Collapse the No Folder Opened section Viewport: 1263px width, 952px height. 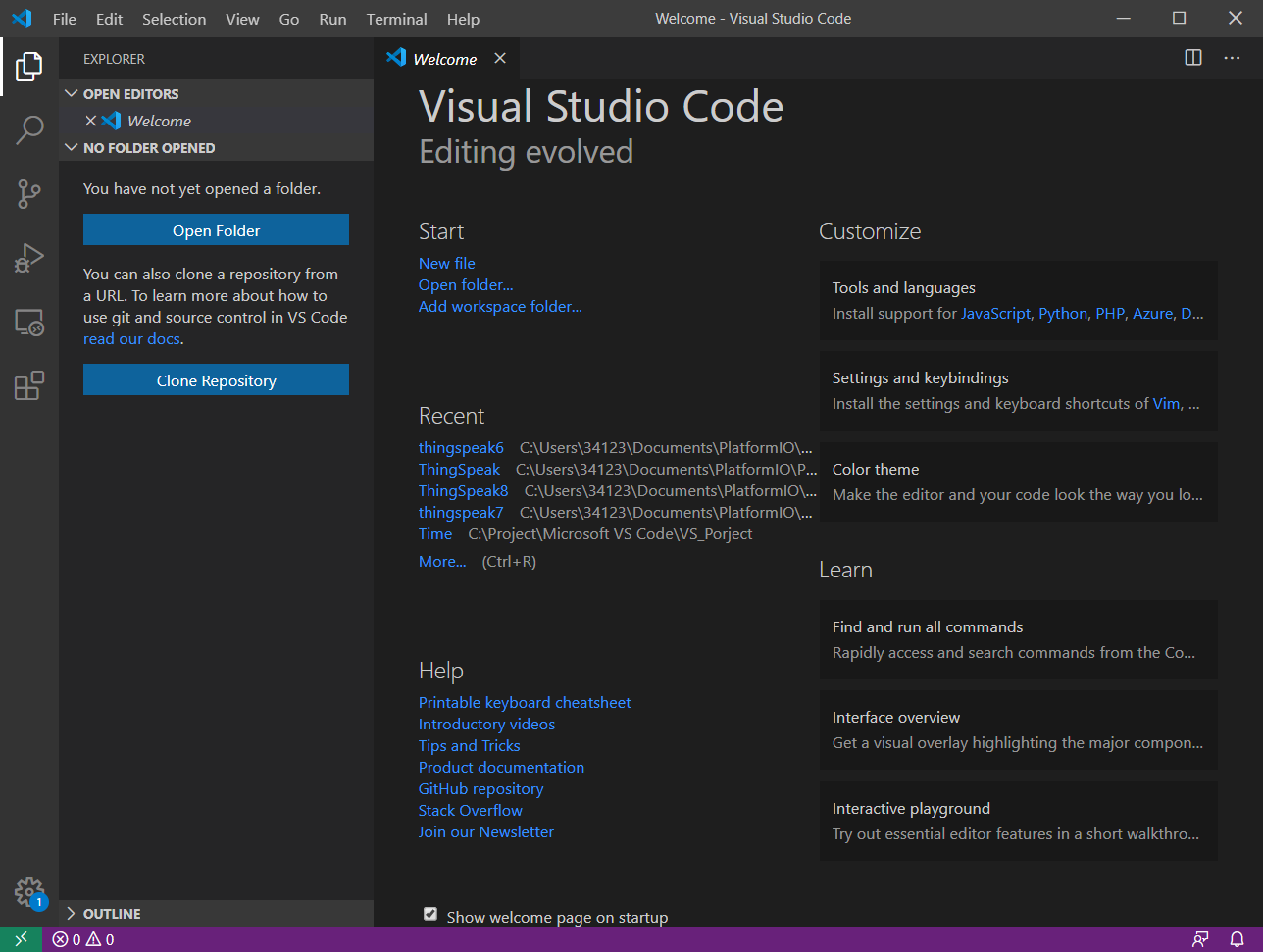click(x=71, y=148)
